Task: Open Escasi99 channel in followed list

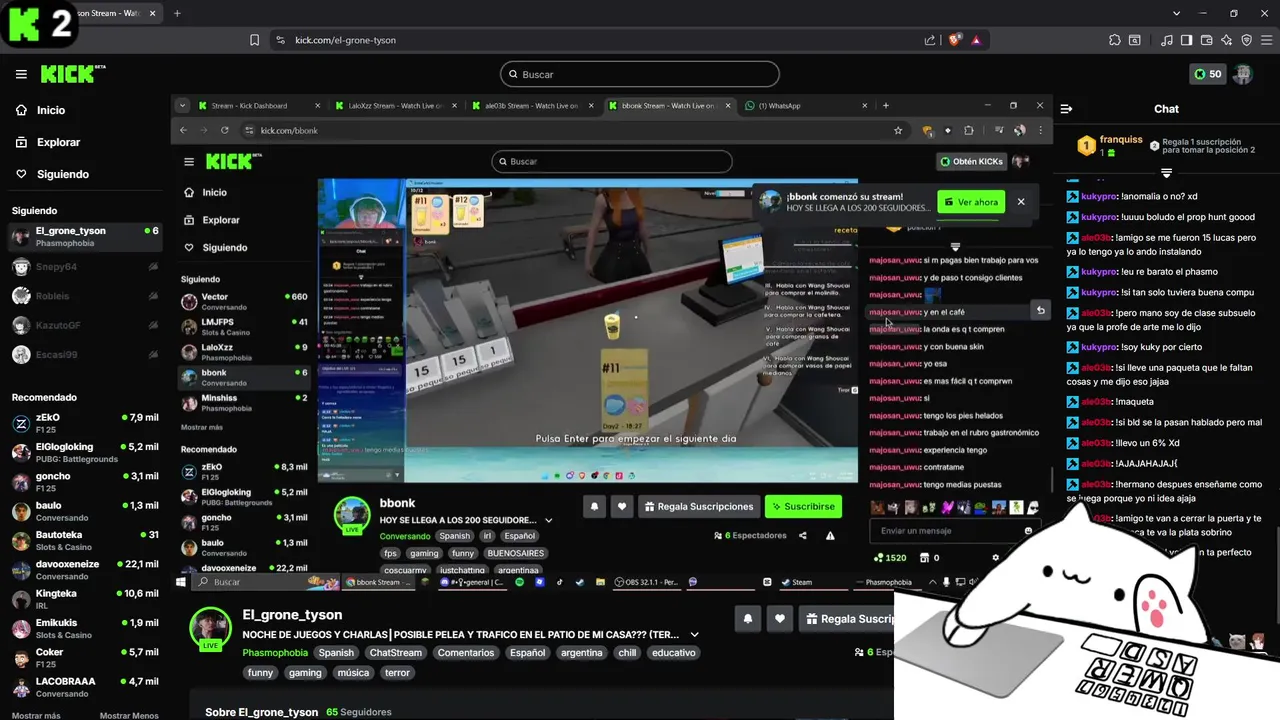Action: click(x=85, y=354)
